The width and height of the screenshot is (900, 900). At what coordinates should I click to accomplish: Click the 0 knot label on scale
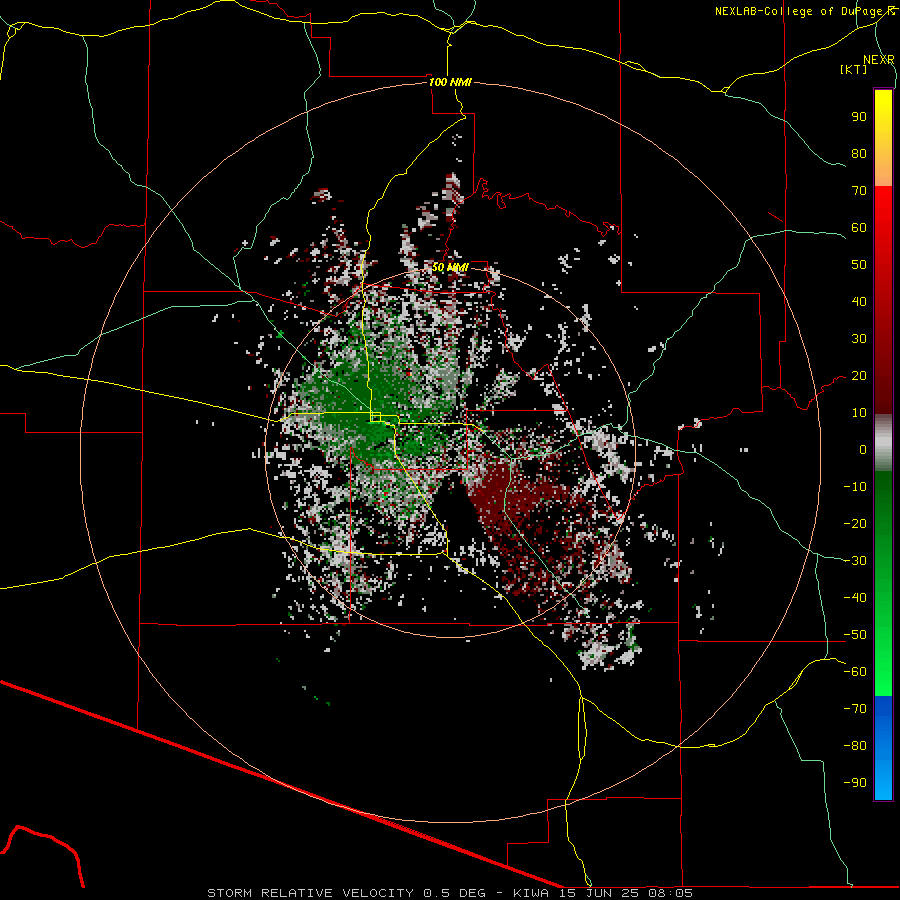pyautogui.click(x=863, y=449)
